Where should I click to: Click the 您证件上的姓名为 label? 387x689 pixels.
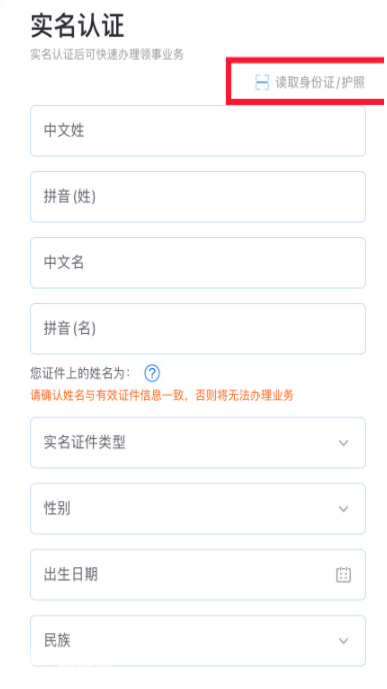point(80,374)
